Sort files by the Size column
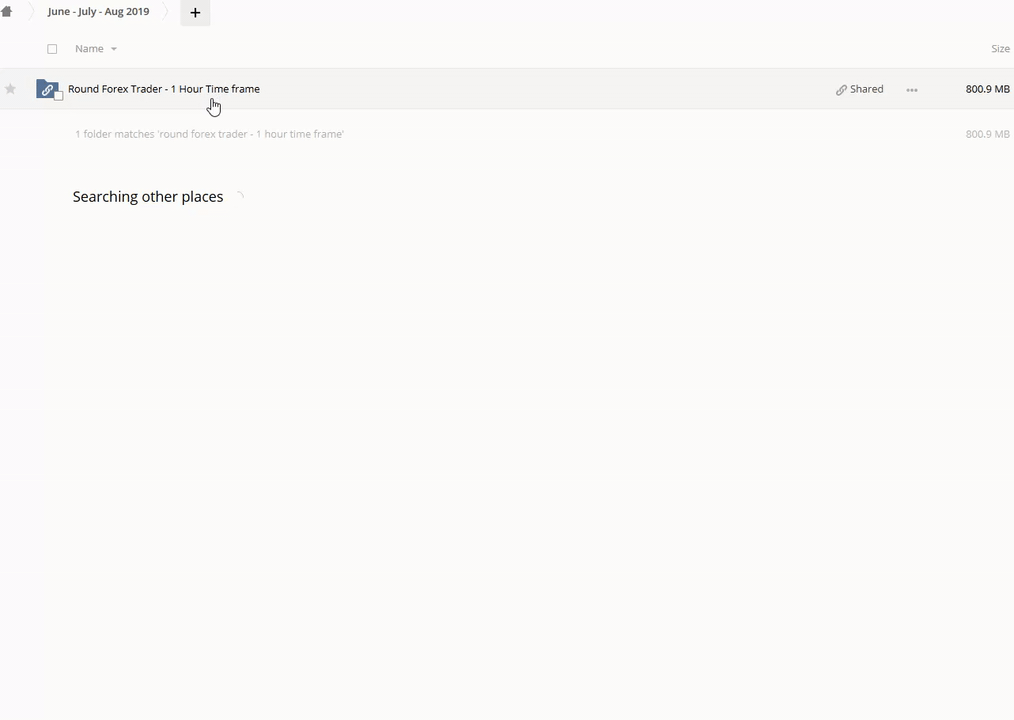1014x720 pixels. [x=999, y=49]
